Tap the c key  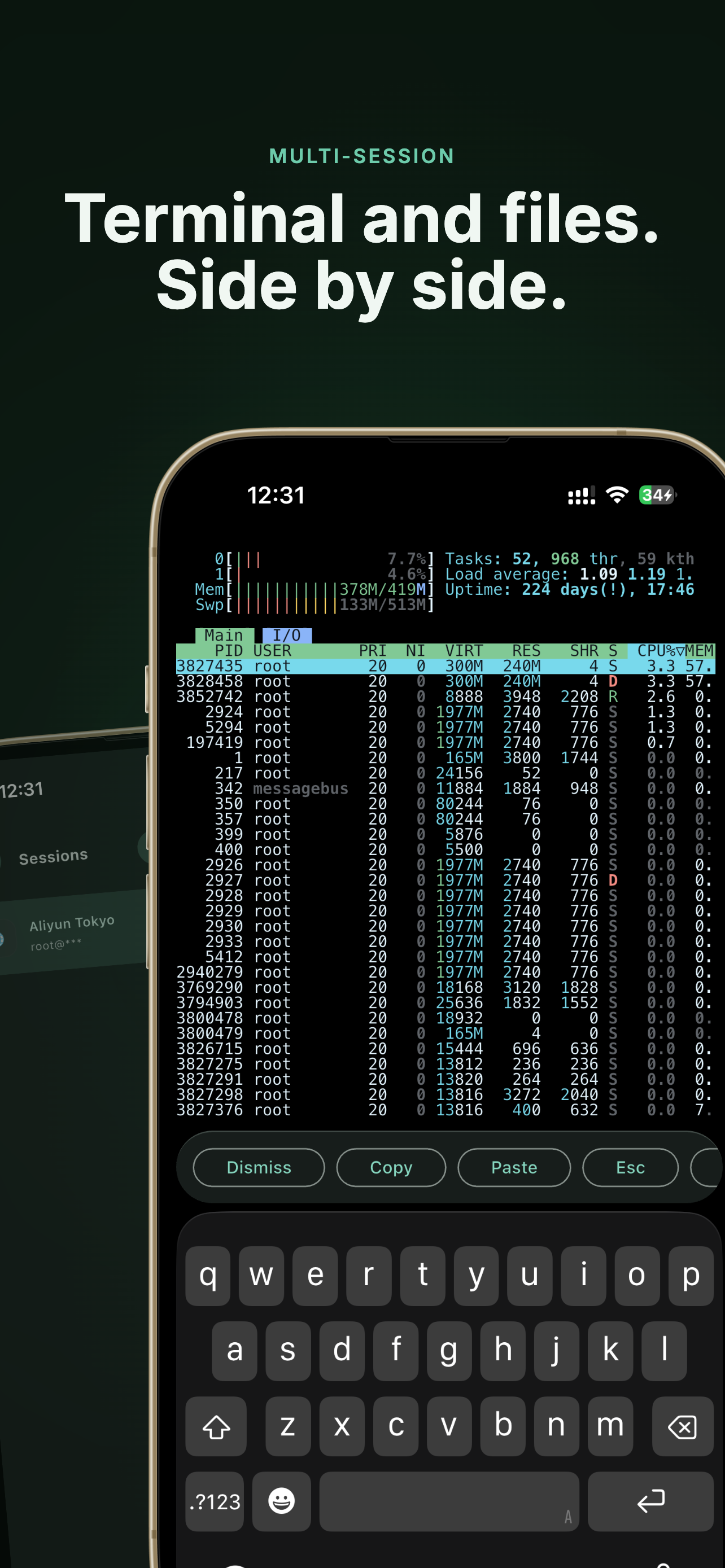coord(396,1426)
